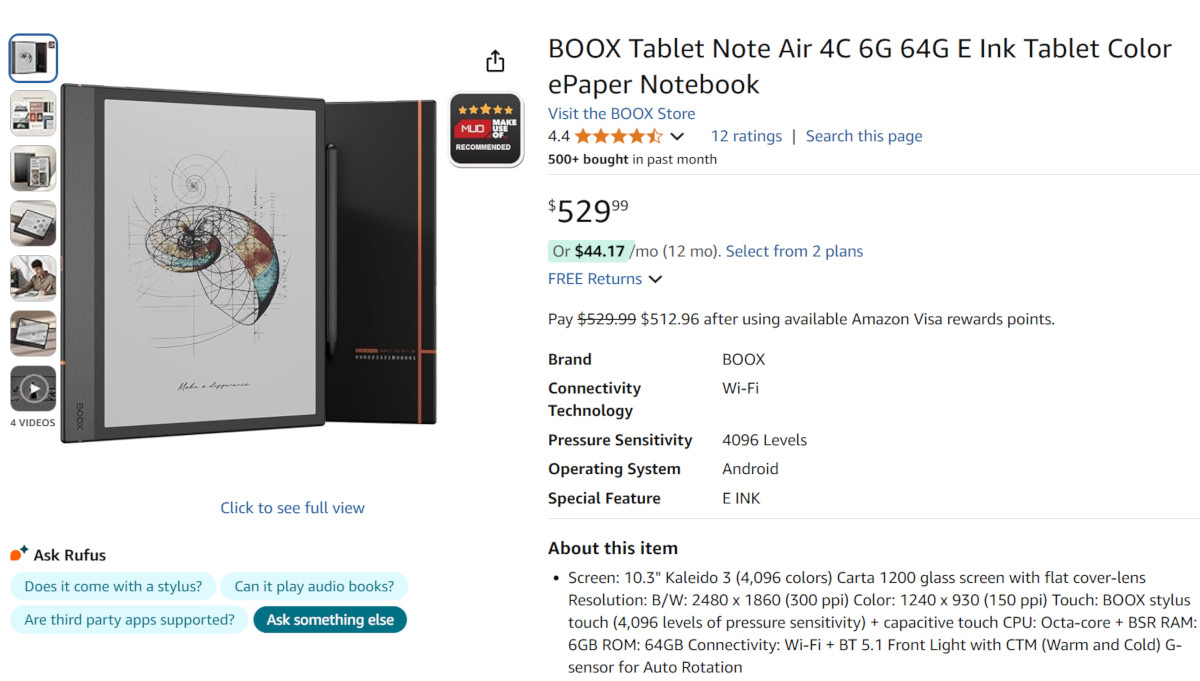
Task: Expand the FREE Returns dropdown
Action: (655, 279)
